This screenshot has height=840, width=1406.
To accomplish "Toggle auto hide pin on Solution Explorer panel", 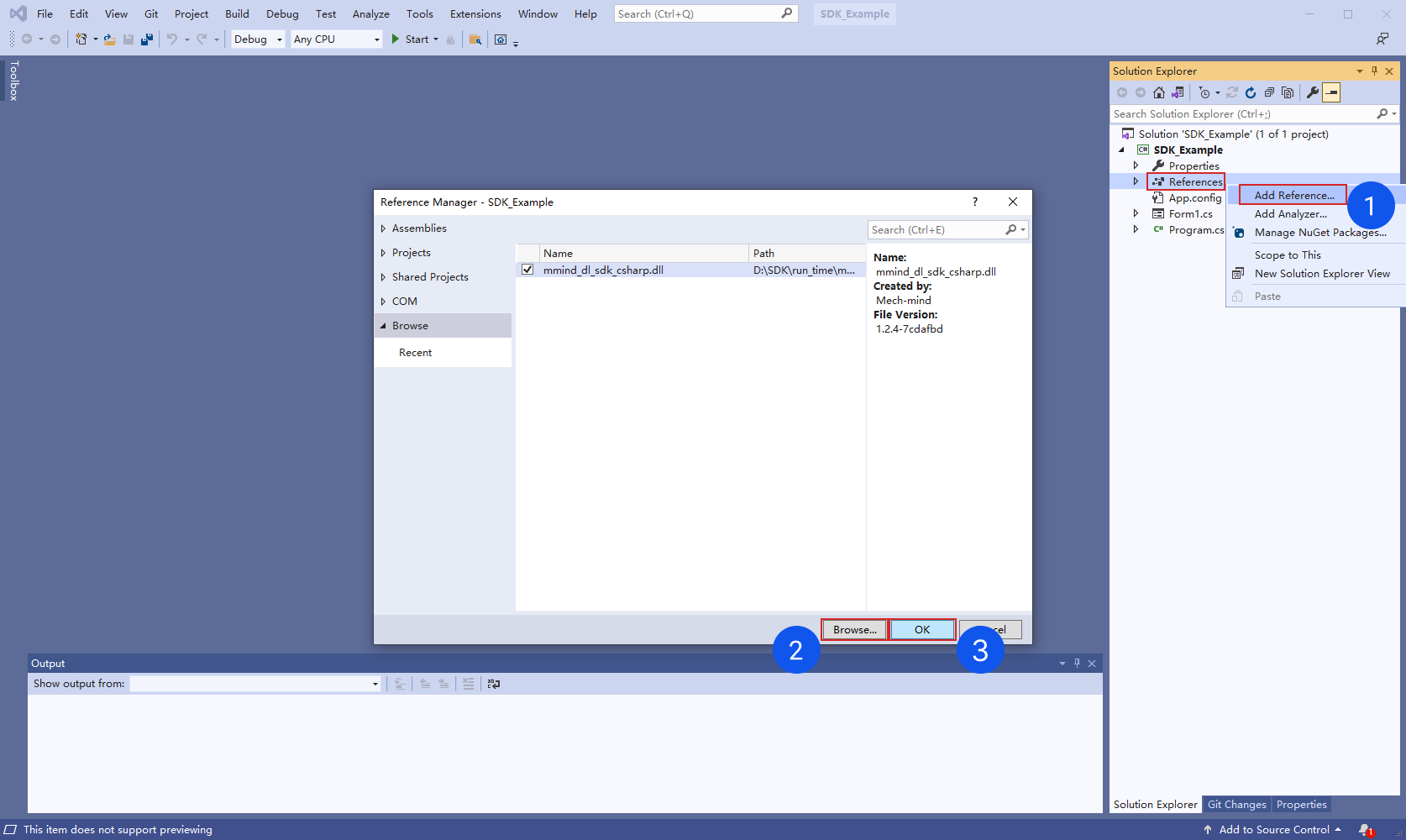I will (1374, 71).
